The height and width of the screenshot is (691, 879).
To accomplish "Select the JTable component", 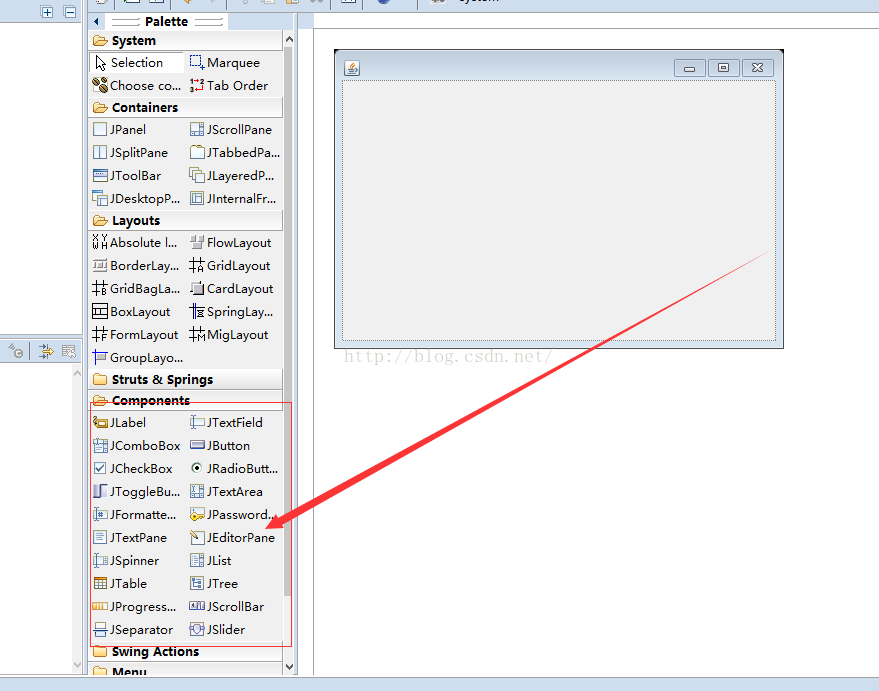I will coord(120,583).
